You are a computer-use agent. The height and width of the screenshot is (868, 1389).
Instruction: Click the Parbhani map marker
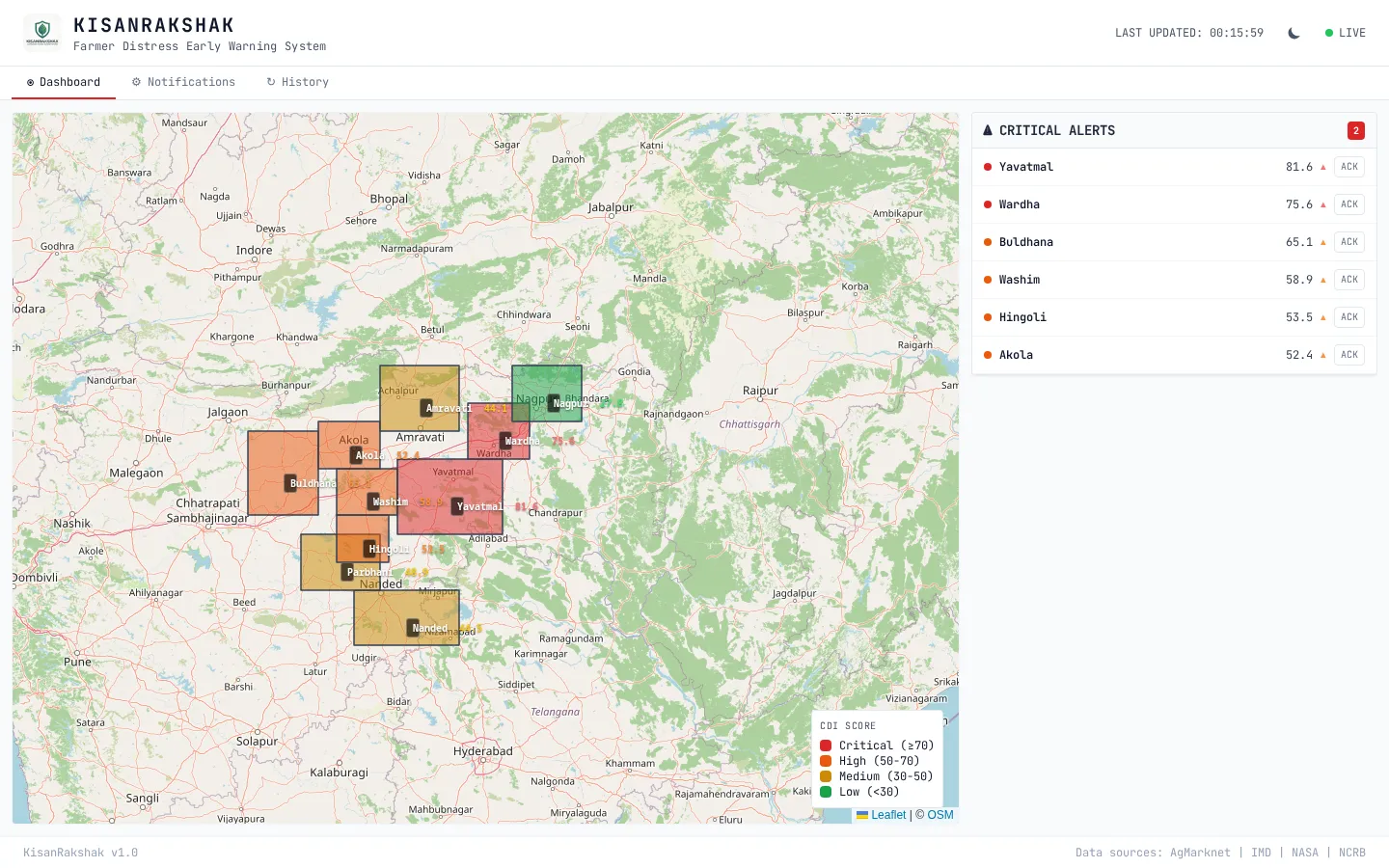pyautogui.click(x=348, y=572)
